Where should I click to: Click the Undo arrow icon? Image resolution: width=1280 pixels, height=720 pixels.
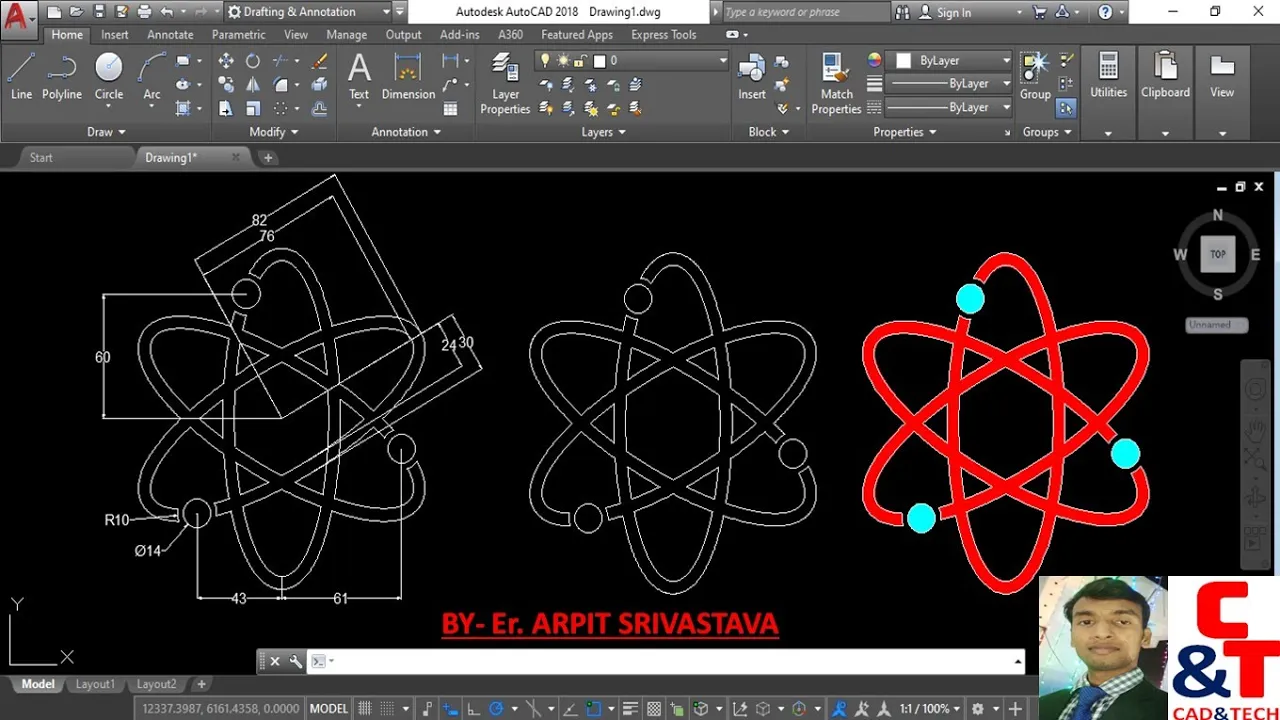click(x=166, y=12)
